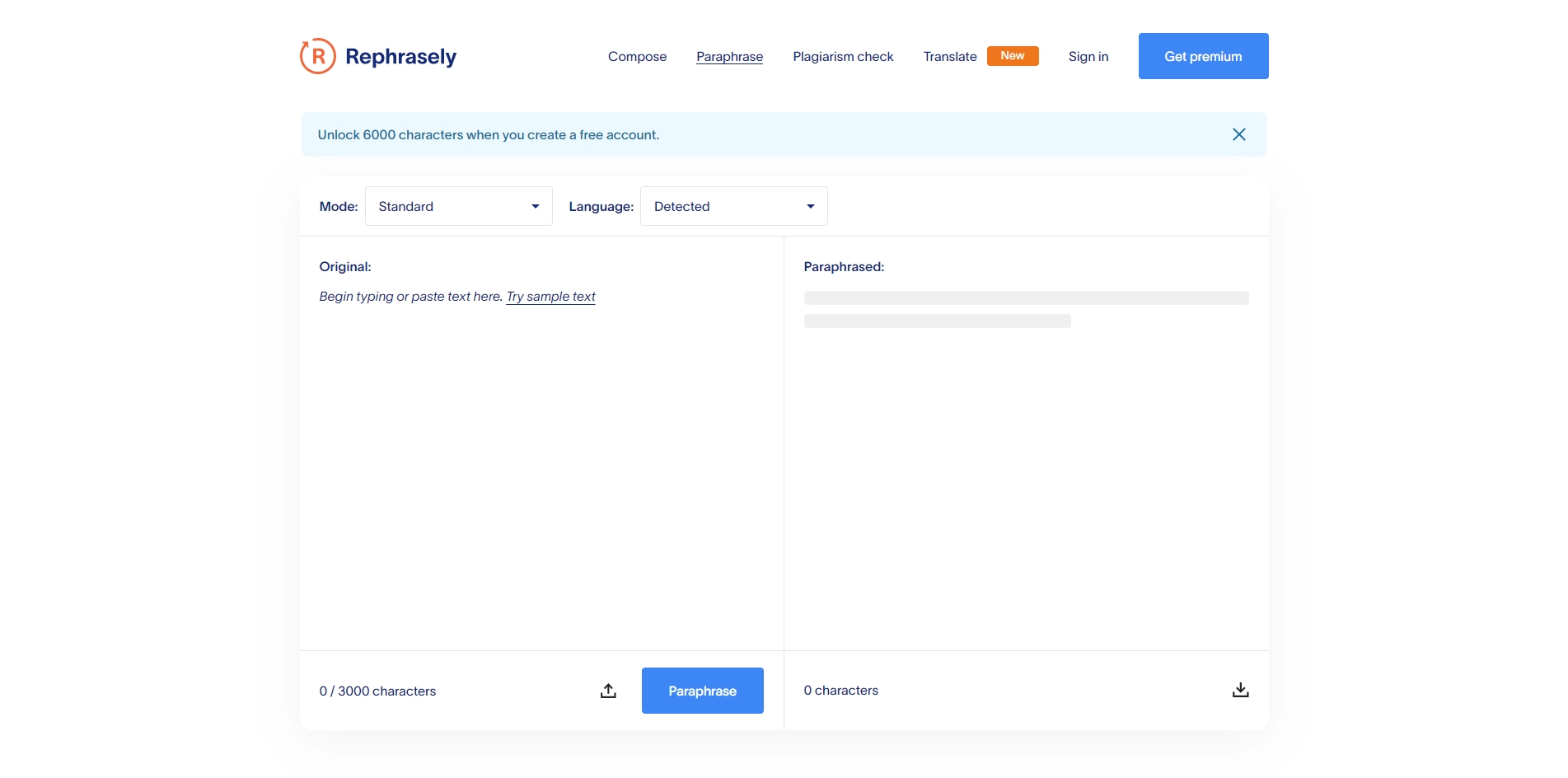Click the Get premium button
The width and height of the screenshot is (1568, 778).
click(x=1203, y=56)
